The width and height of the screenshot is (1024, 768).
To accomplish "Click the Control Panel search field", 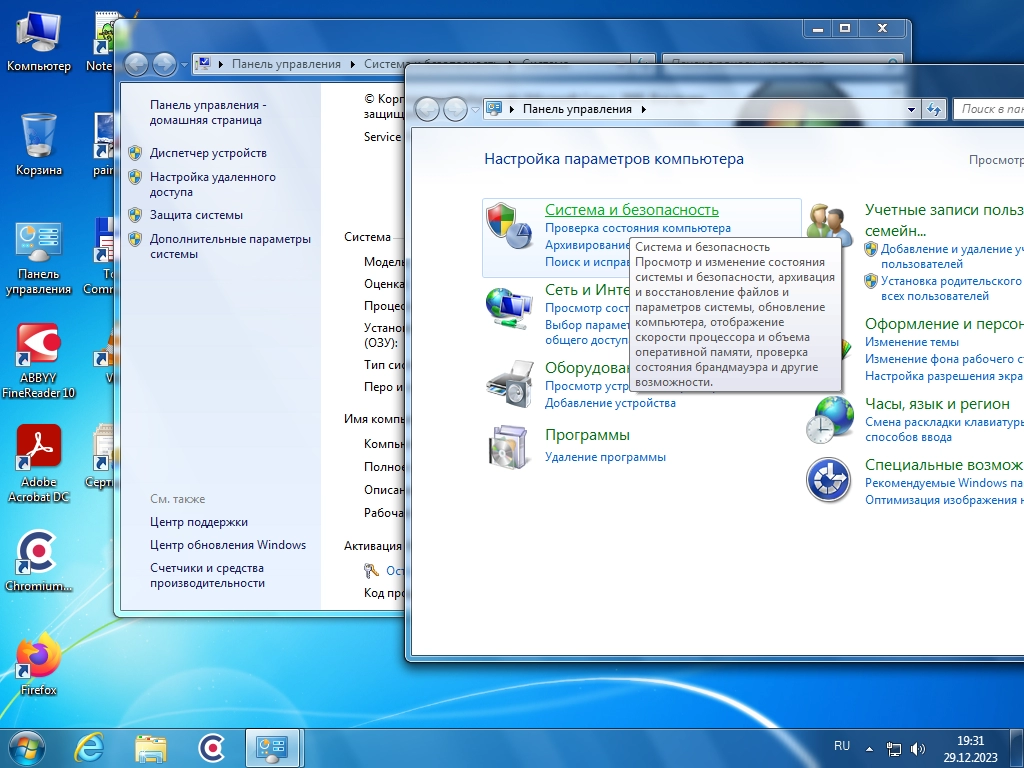I will pyautogui.click(x=990, y=109).
